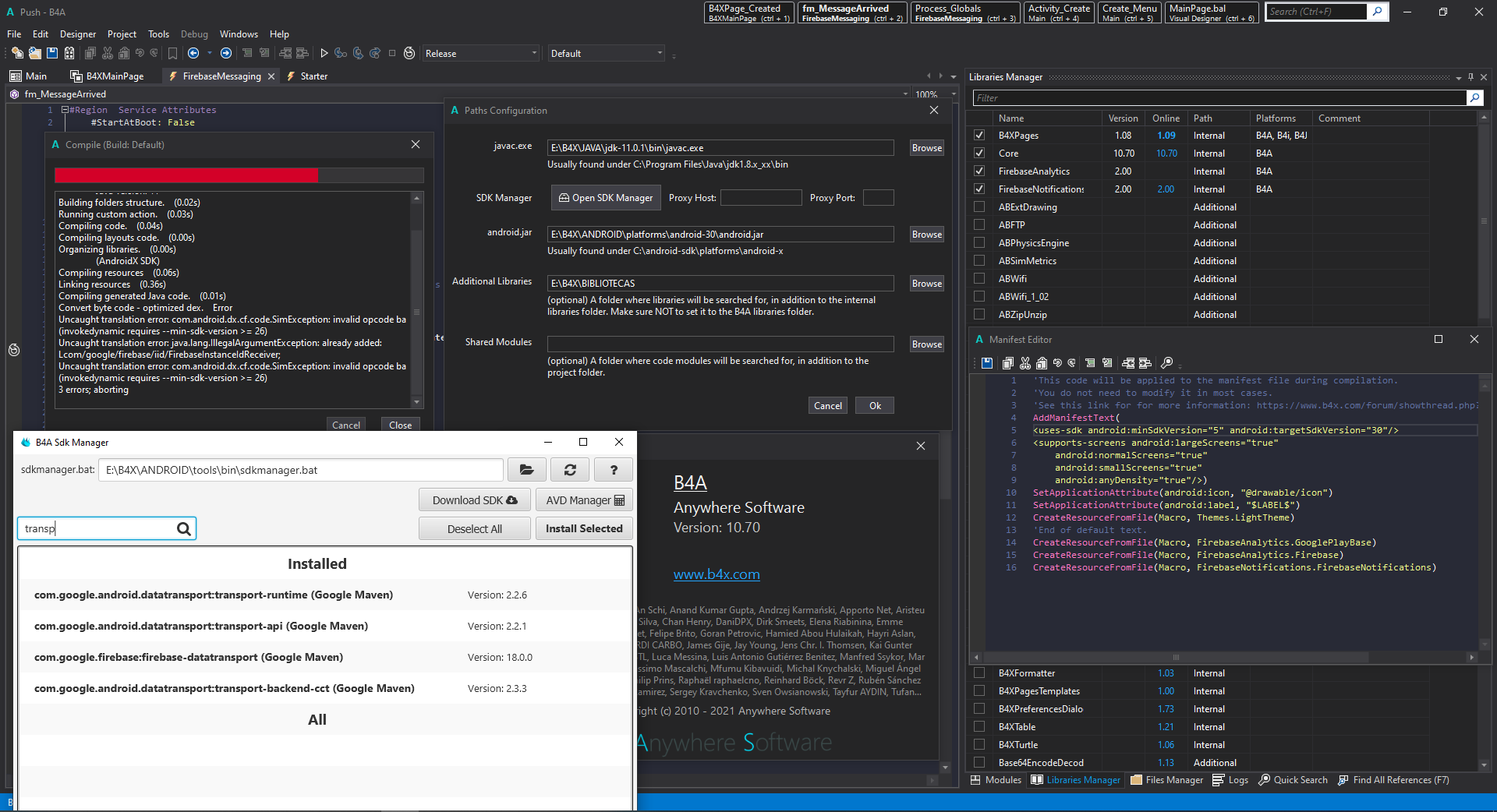Viewport: 1497px width, 812px height.
Task: Open the folder browse icon beside sdkmanager.bat path
Action: tap(526, 470)
